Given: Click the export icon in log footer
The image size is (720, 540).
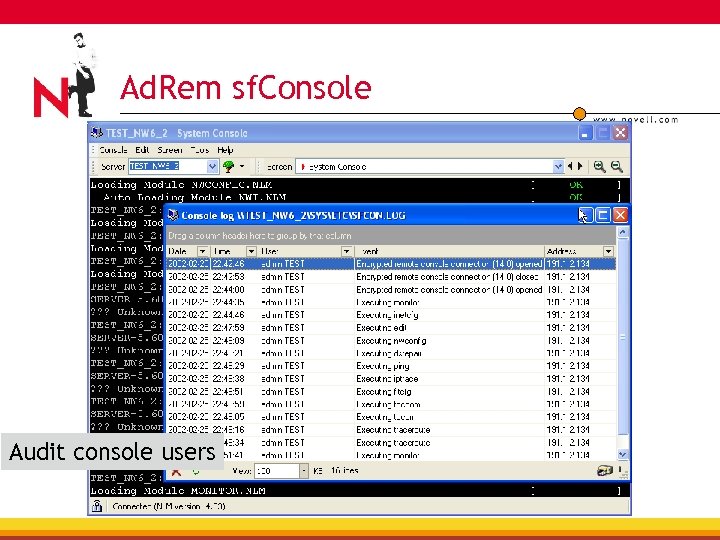Looking at the screenshot, I should 605,471.
